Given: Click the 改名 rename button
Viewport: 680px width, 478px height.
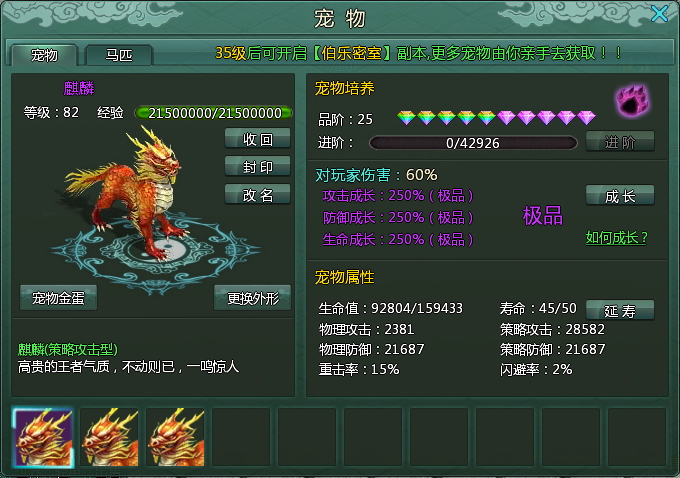Looking at the screenshot, I should [x=258, y=195].
